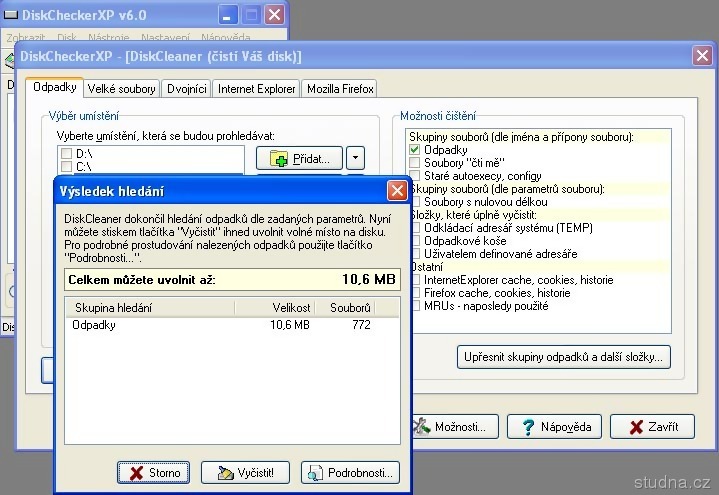The width and height of the screenshot is (719, 495).
Task: Switch to the Velké soubory tab
Action: pyautogui.click(x=122, y=89)
